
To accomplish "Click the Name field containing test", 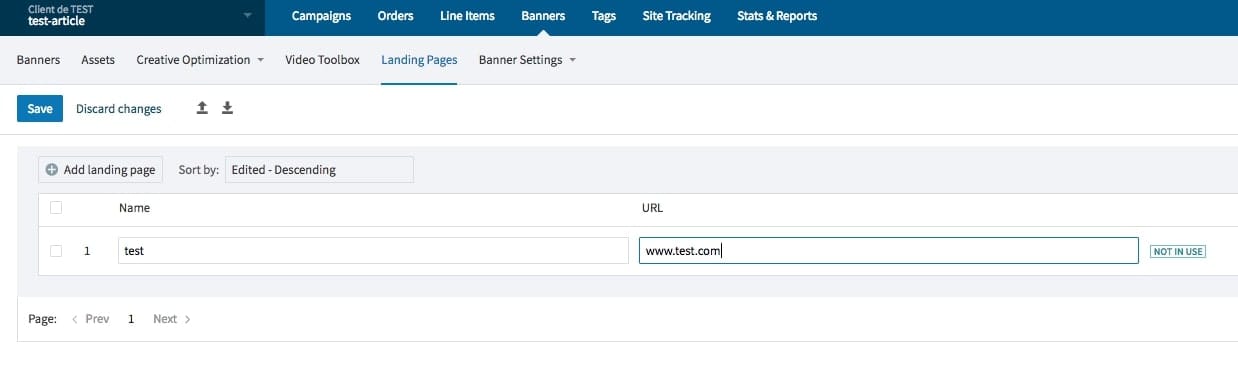I will pos(372,251).
